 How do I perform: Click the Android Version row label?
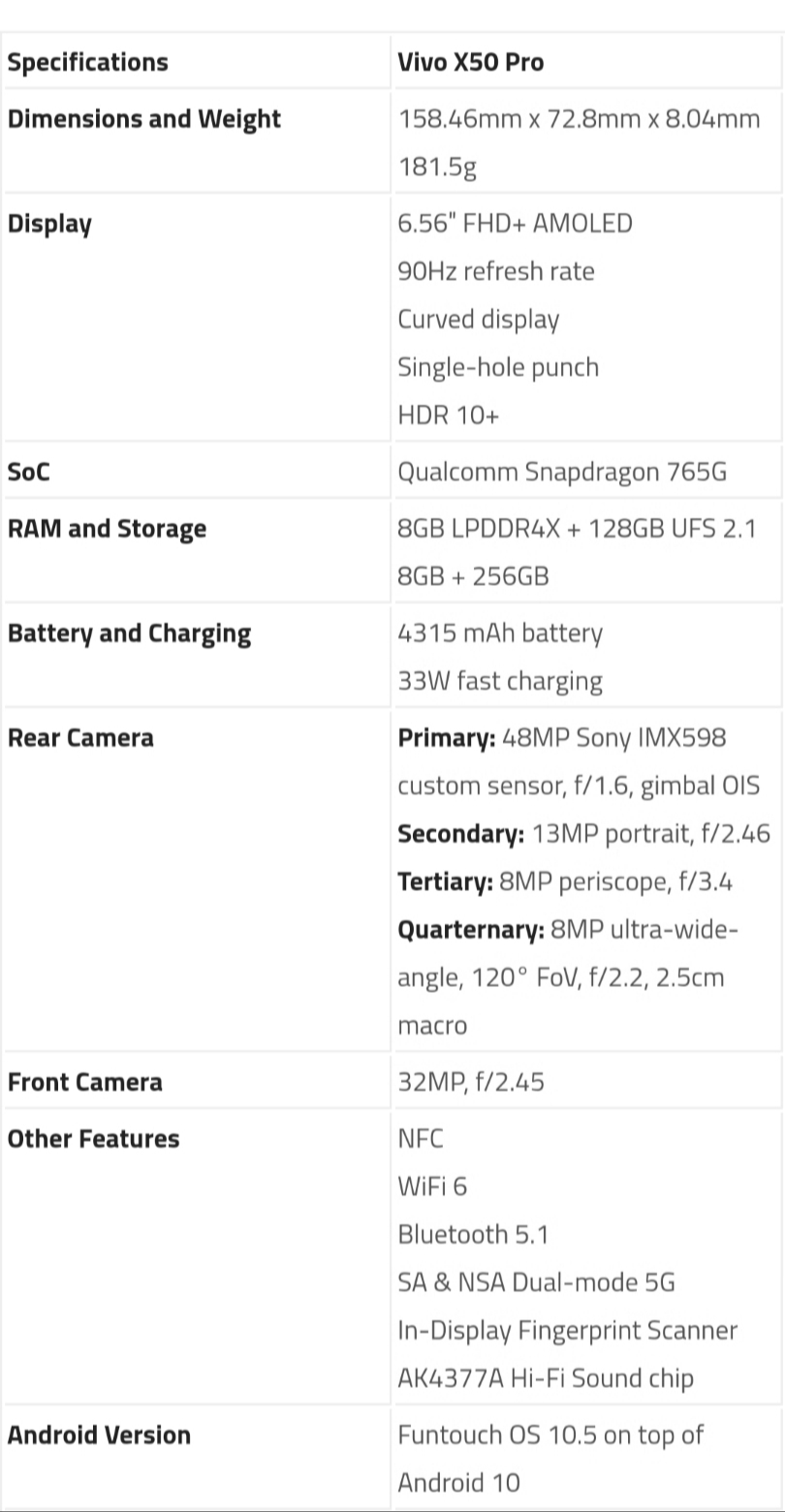99,1435
